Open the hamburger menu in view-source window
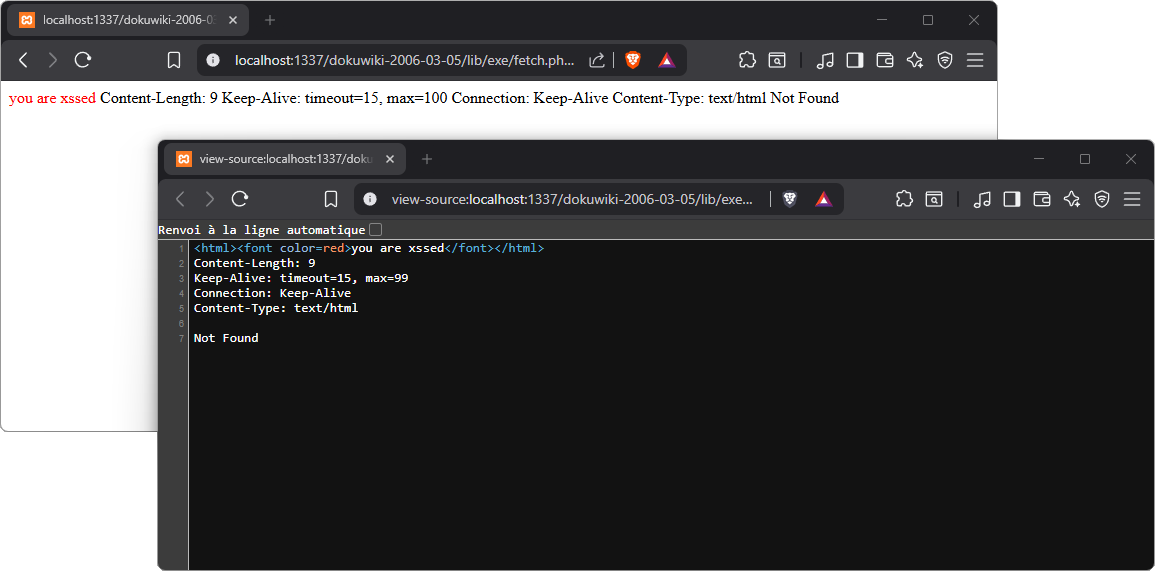This screenshot has width=1155, height=571. click(1132, 199)
